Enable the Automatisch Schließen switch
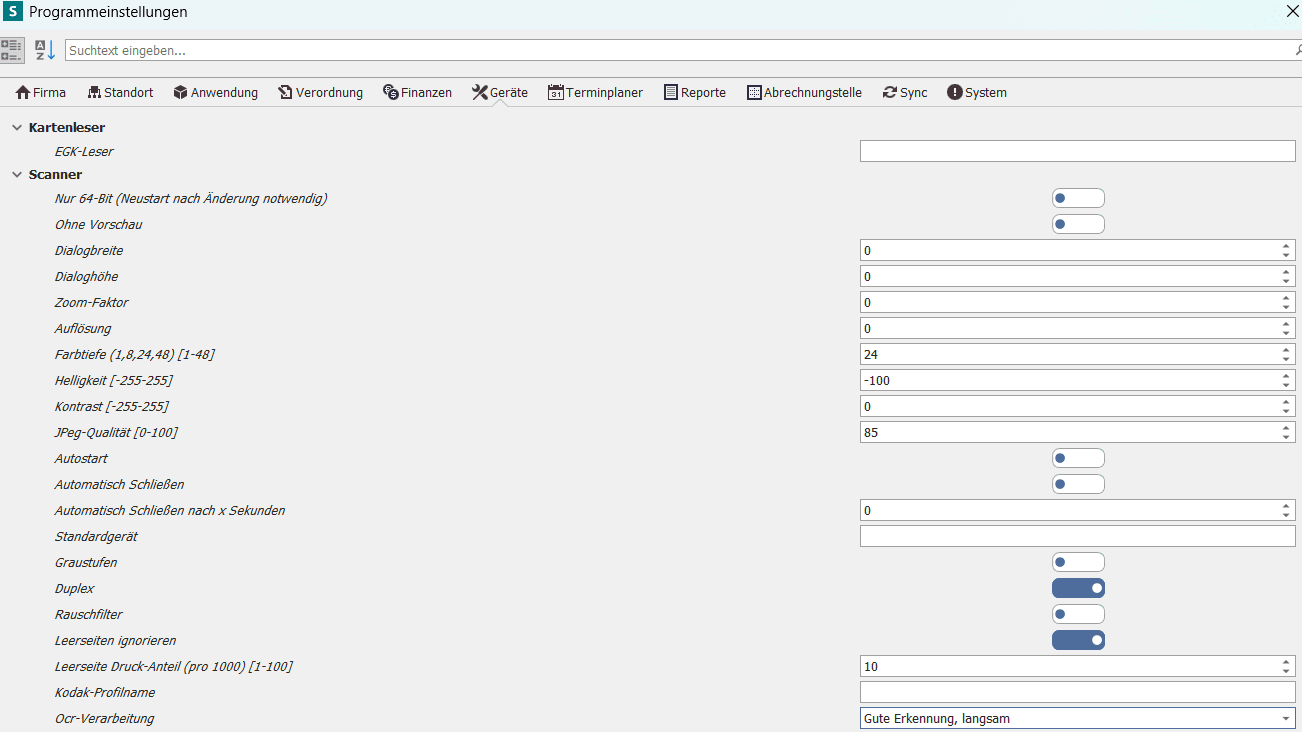 (1078, 484)
